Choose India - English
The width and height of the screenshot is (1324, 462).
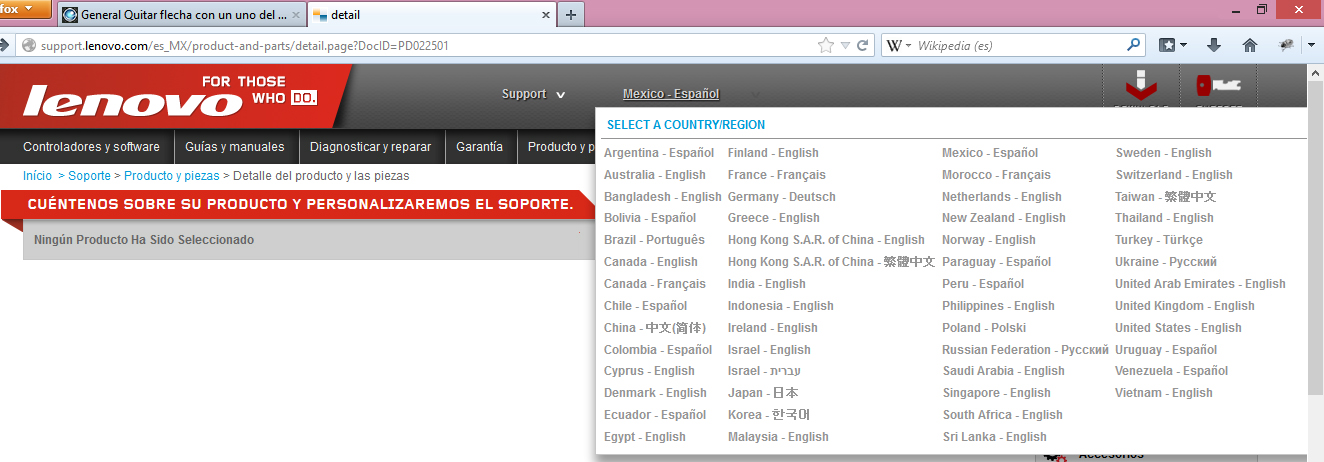pyautogui.click(x=767, y=284)
